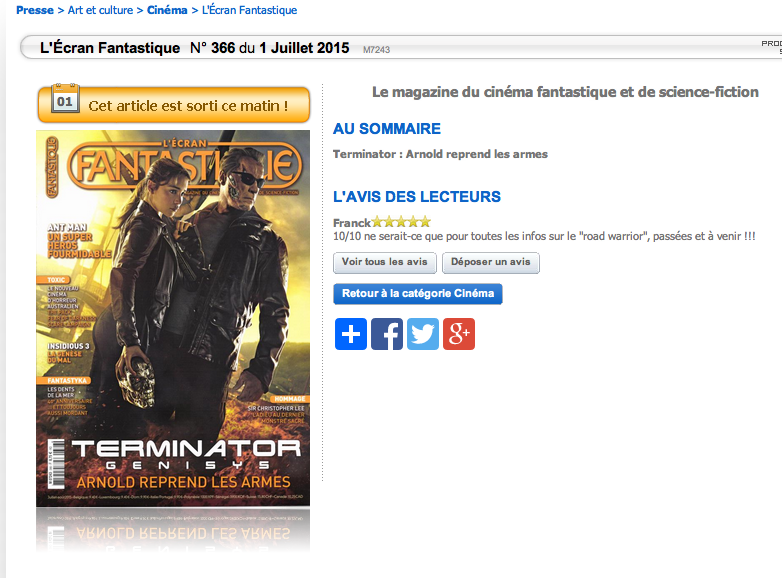Click Franck's five-star rating
The width and height of the screenshot is (782, 578).
click(x=401, y=221)
